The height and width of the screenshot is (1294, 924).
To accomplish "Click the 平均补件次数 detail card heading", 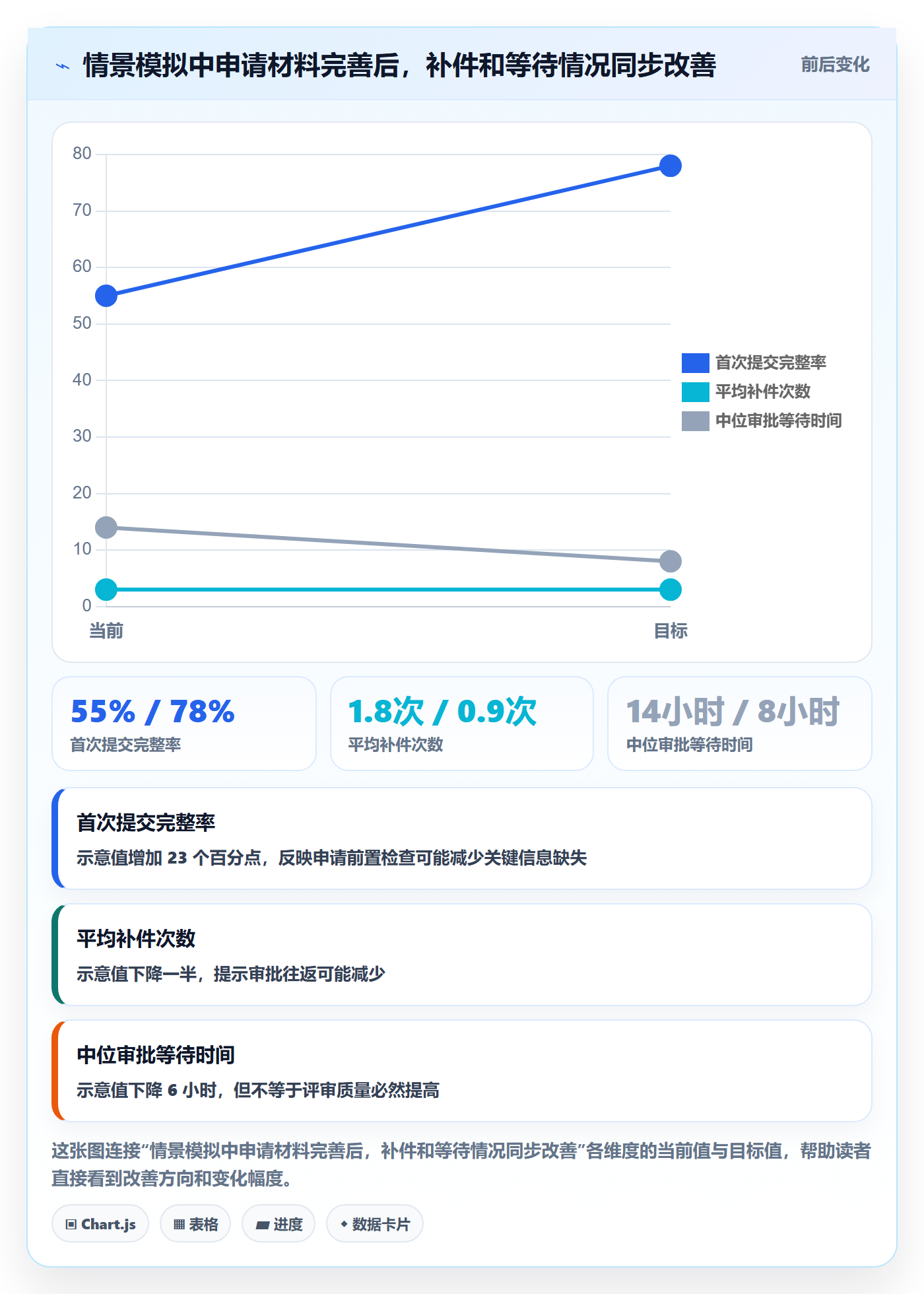I will 136,939.
